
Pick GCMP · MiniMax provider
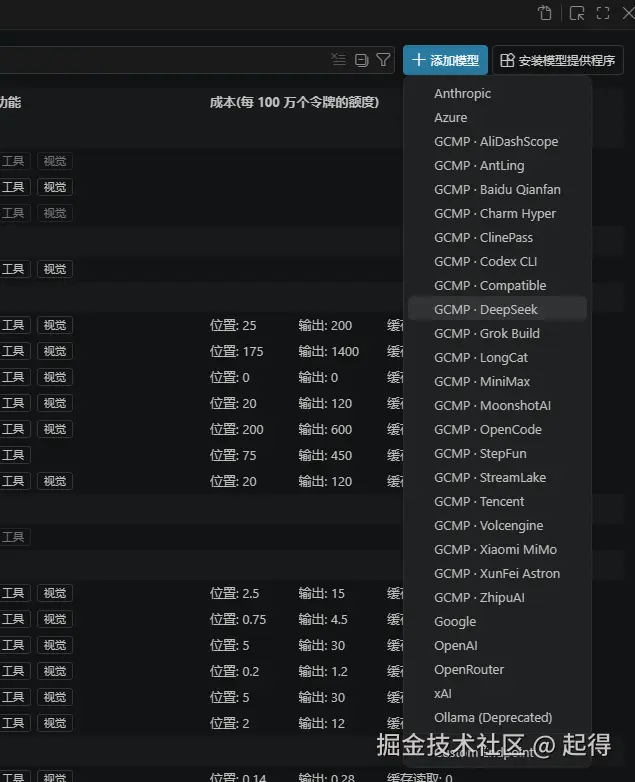pyautogui.click(x=497, y=382)
